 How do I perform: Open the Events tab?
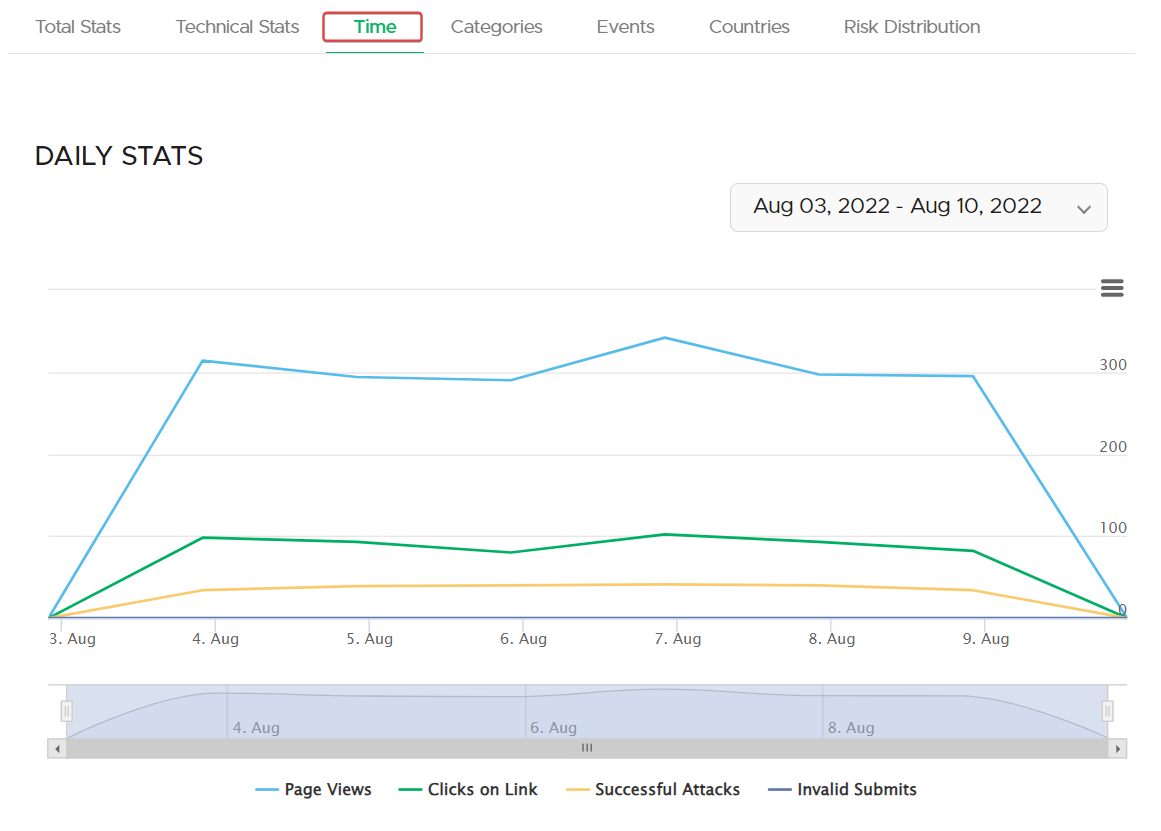[625, 27]
